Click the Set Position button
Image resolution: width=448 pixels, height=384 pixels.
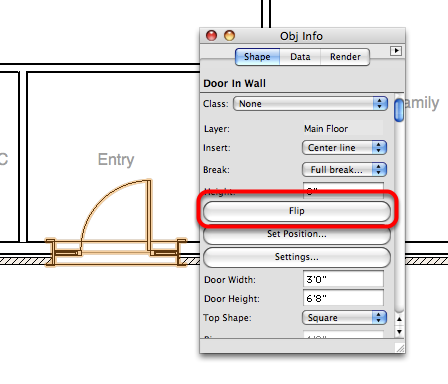point(297,234)
